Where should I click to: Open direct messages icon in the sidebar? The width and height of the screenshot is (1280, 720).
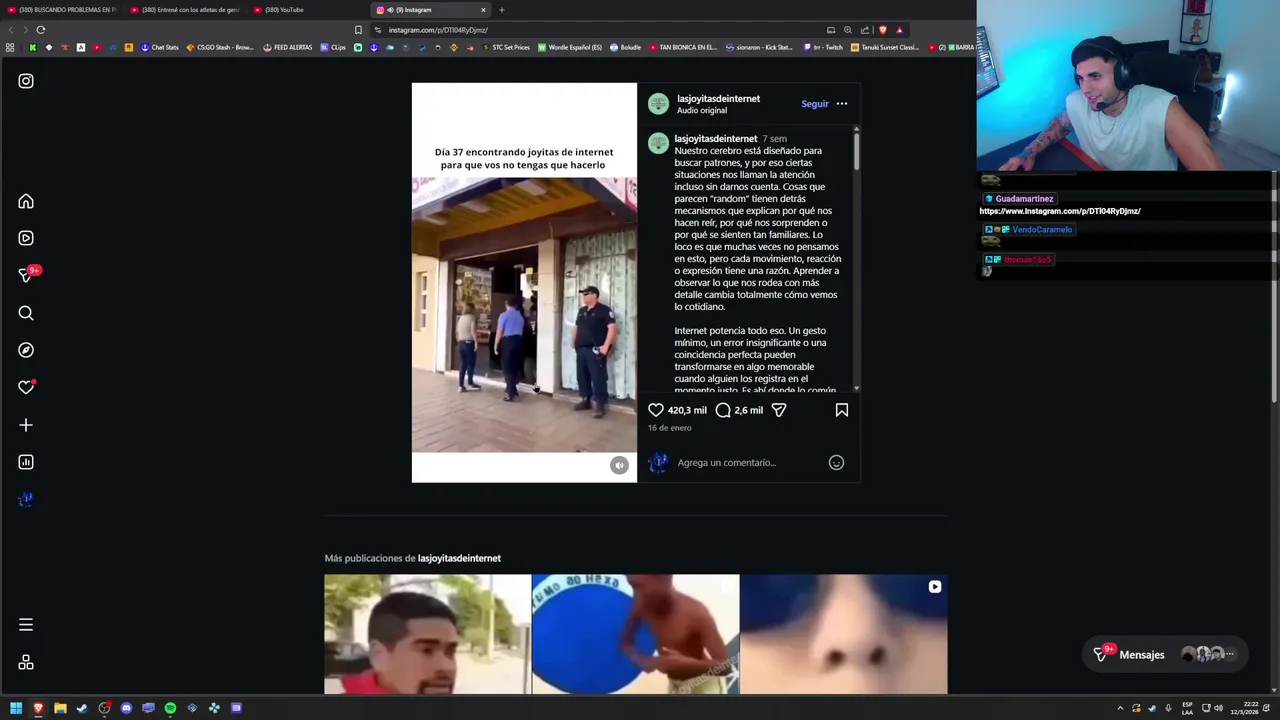[26, 275]
